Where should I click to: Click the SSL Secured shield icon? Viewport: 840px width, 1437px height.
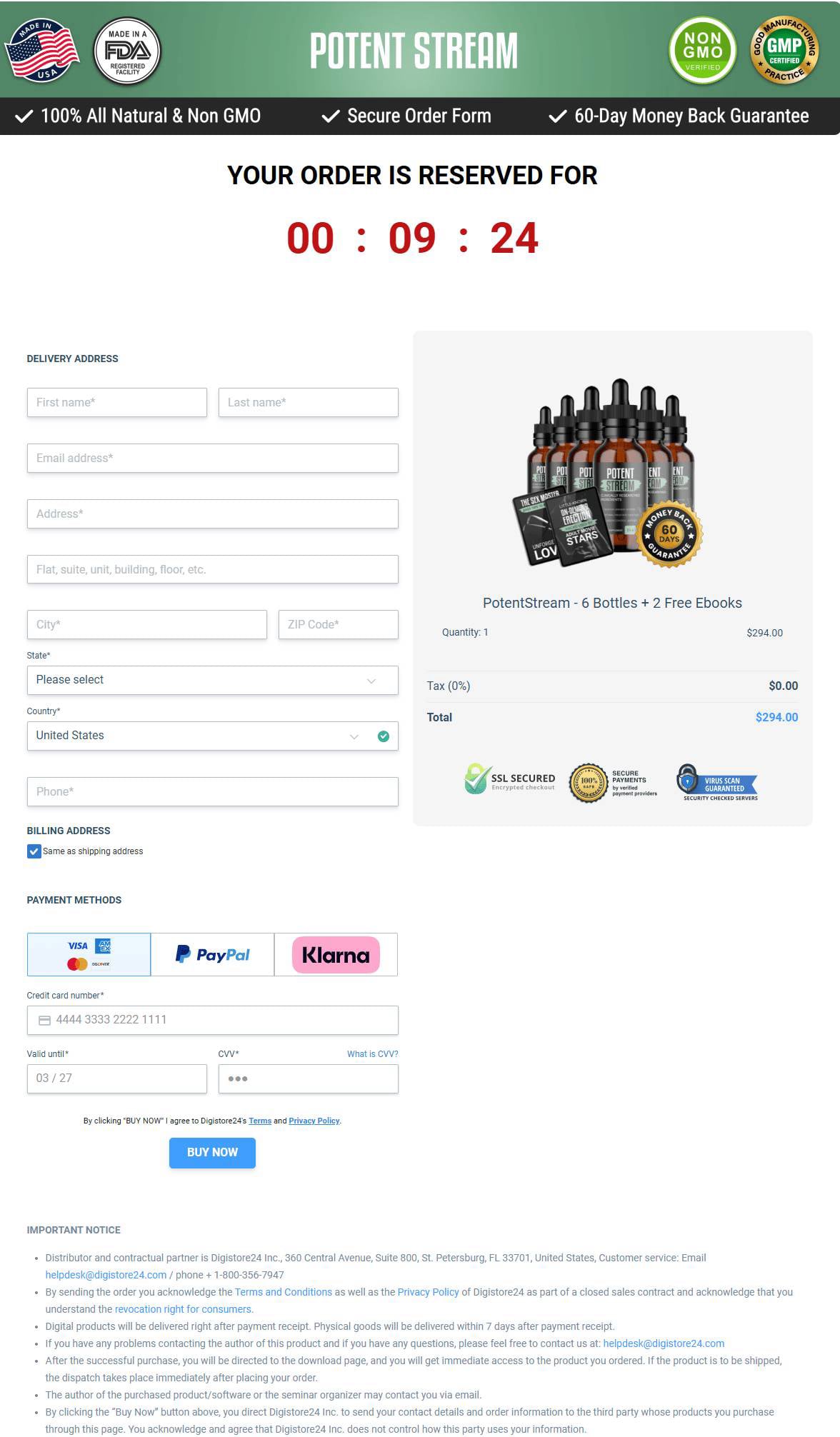476,779
